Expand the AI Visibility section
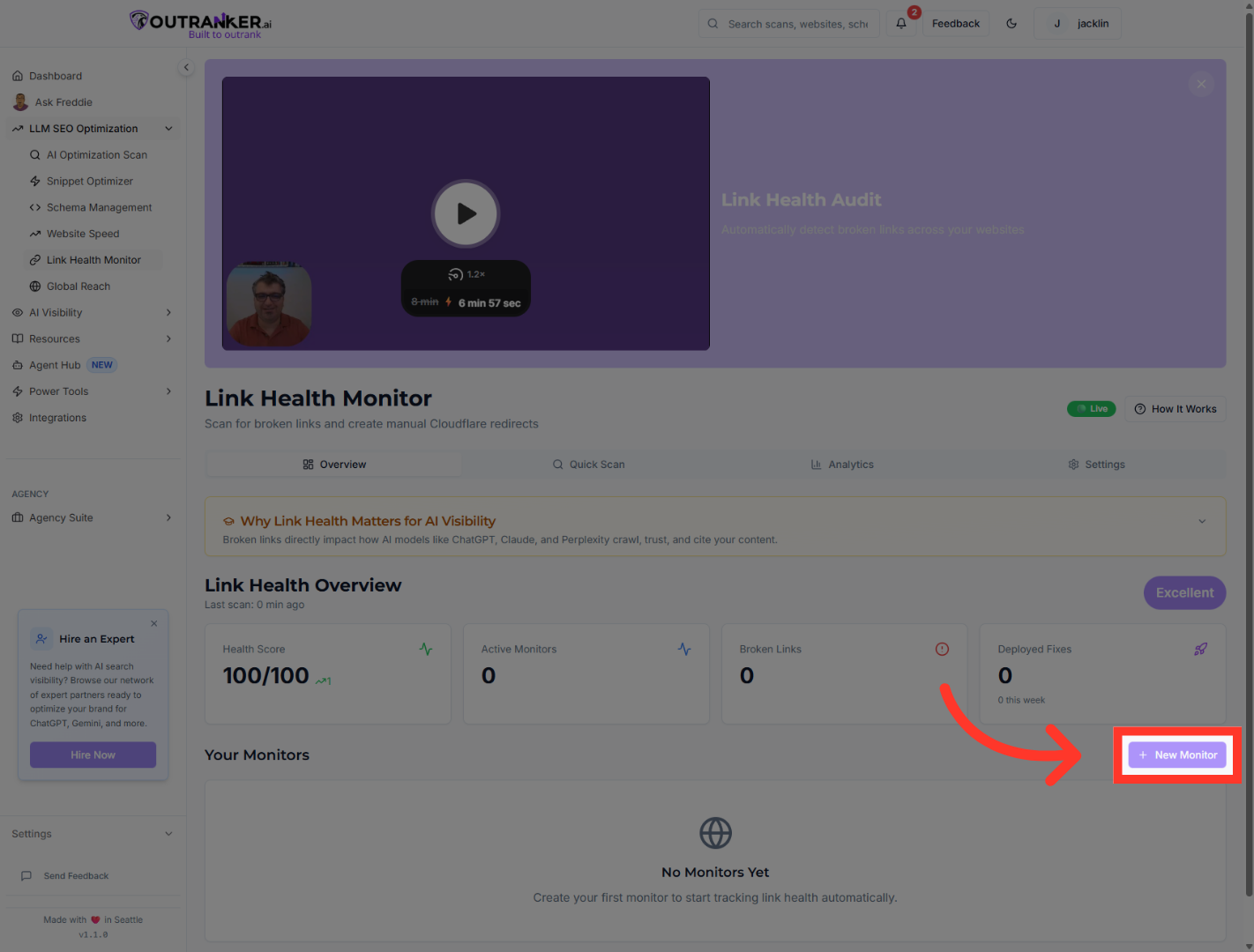1254x952 pixels. point(93,313)
